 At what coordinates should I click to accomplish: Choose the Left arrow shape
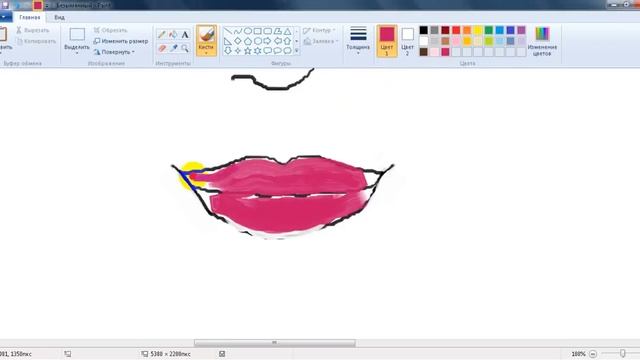278,41
